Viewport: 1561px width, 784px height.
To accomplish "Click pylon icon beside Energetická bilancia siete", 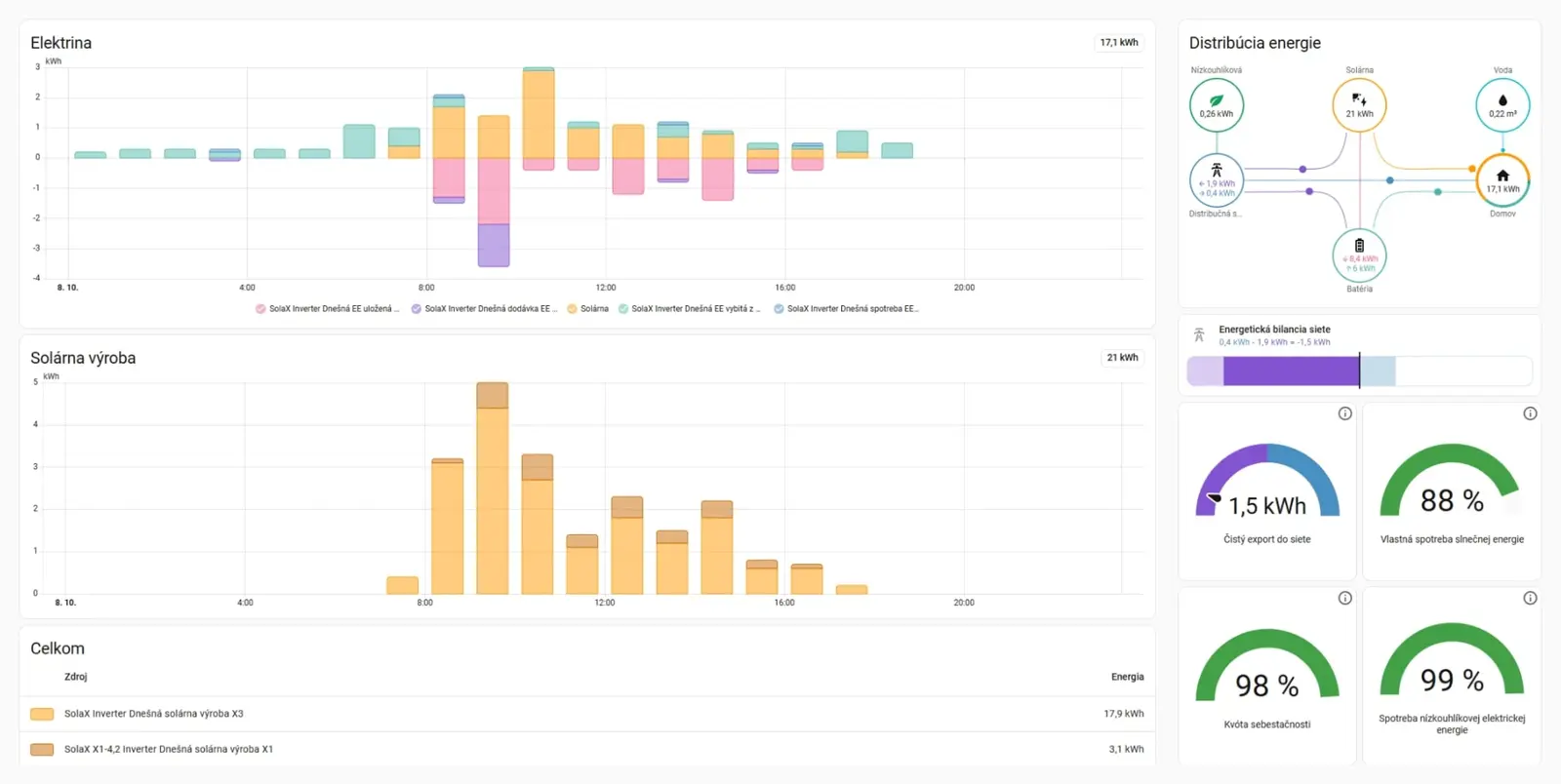I will coord(1199,335).
